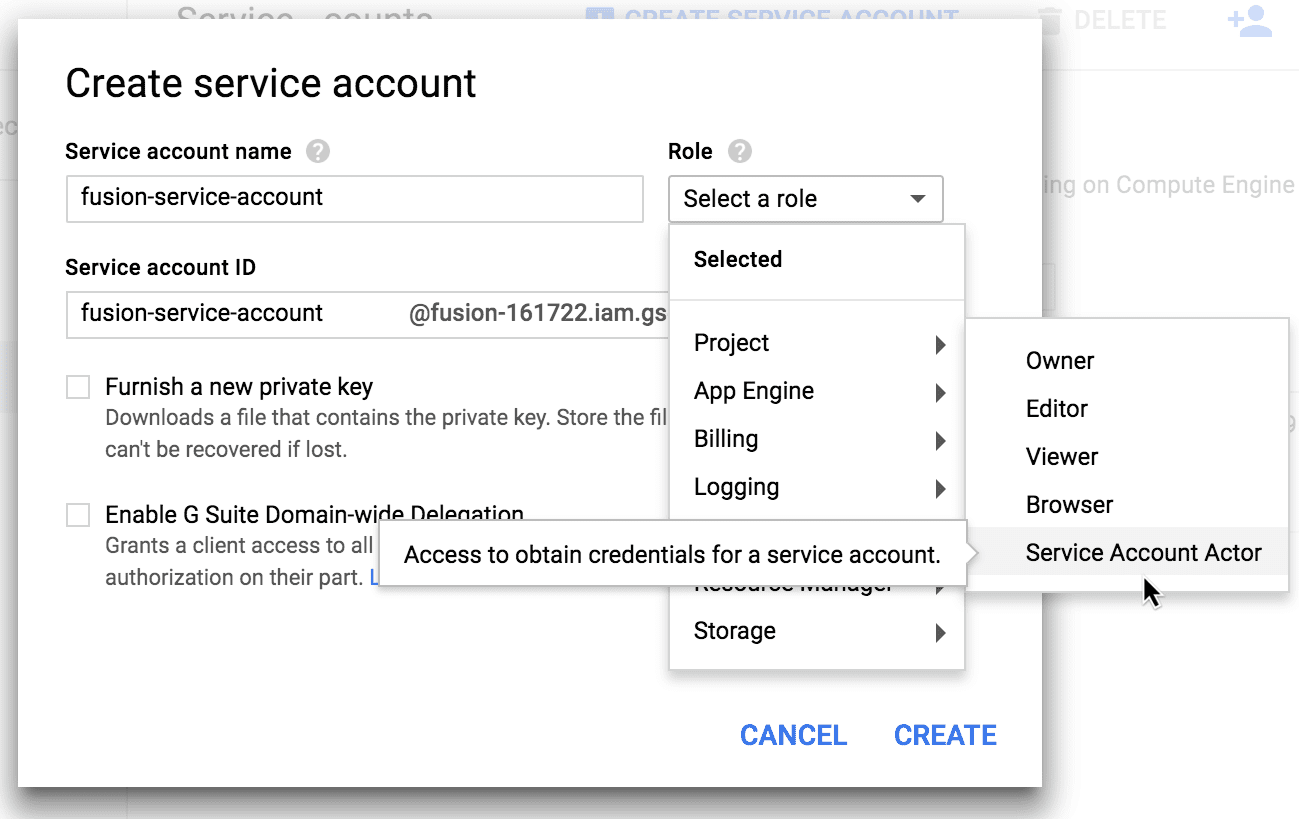Enable the Furnish a new private key checkbox
The width and height of the screenshot is (1299, 819).
coord(78,386)
